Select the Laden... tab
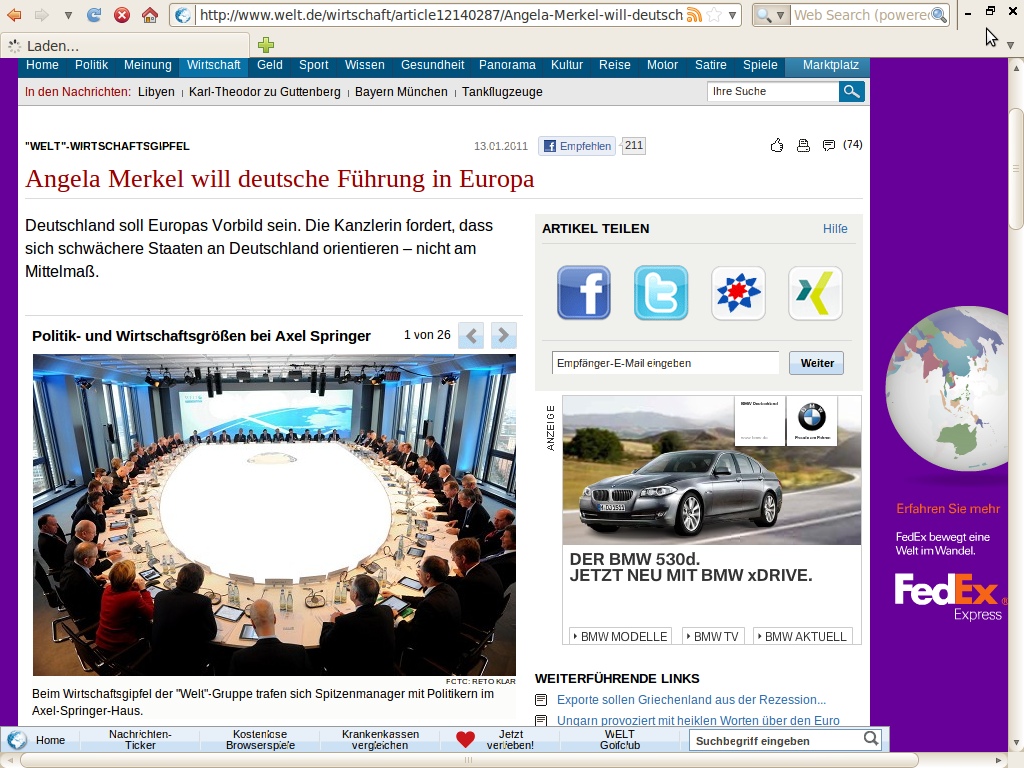The image size is (1024, 768). click(x=125, y=46)
